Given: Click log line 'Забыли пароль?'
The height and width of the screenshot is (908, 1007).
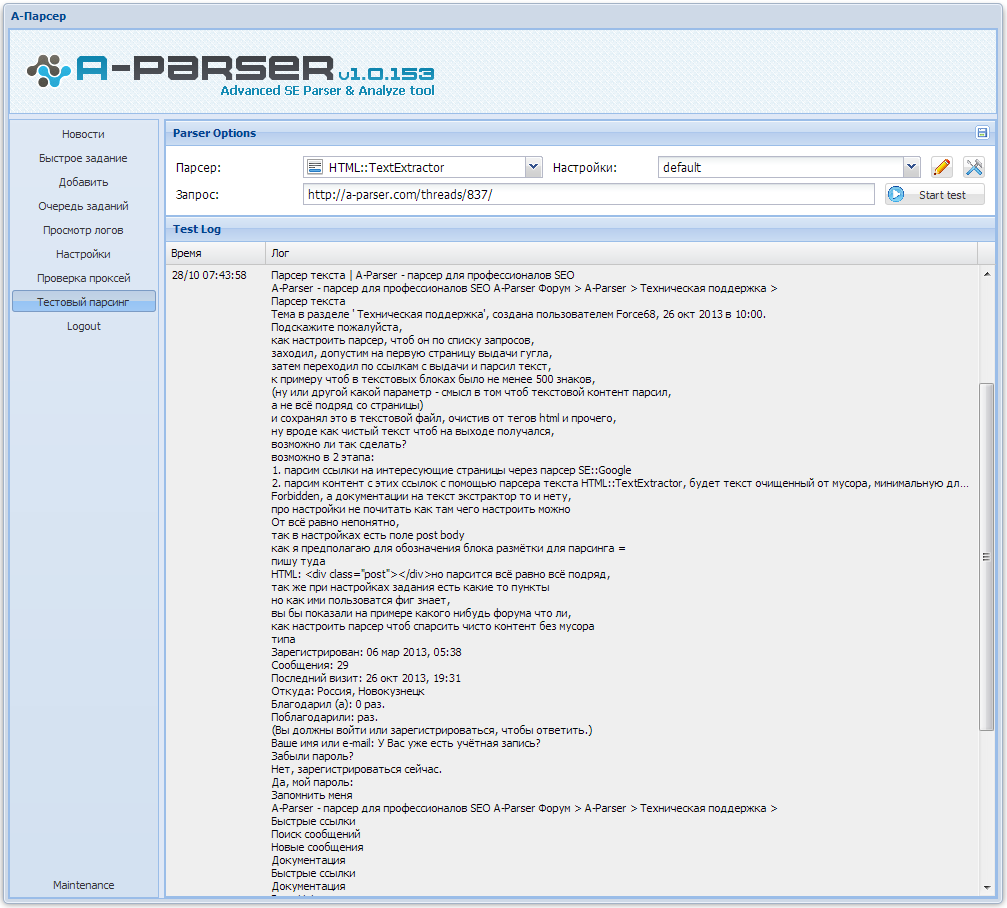Looking at the screenshot, I should (312, 756).
